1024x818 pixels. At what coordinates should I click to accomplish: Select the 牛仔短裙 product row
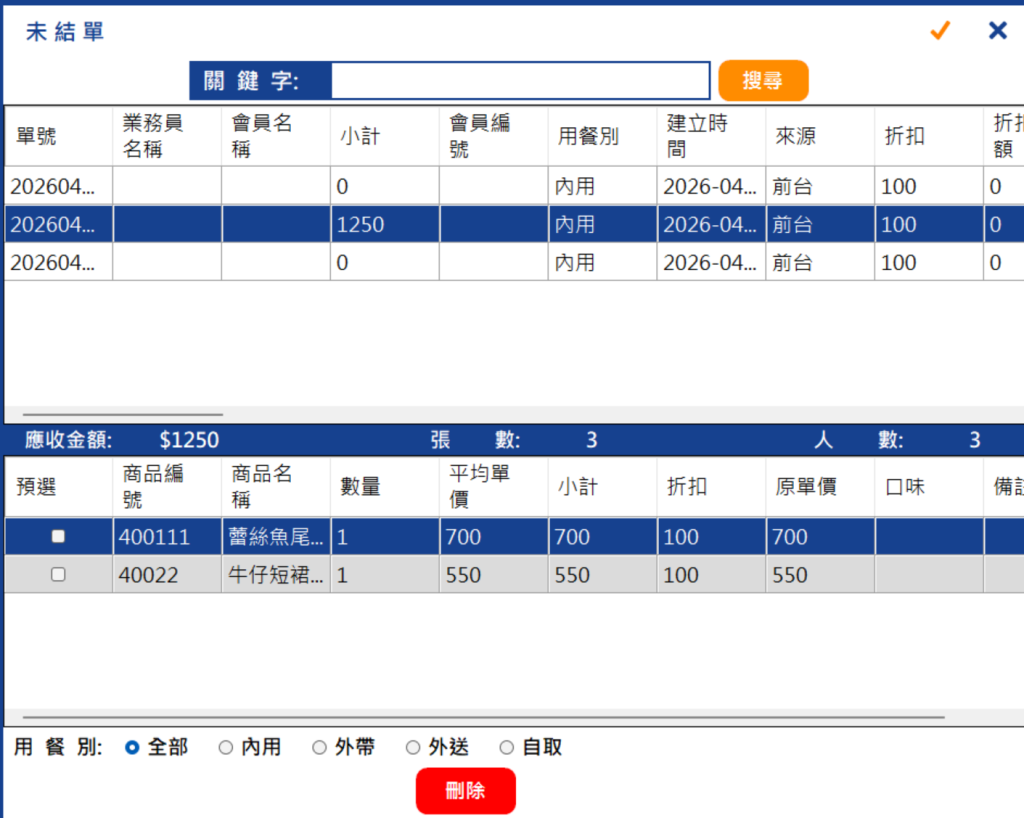[514, 574]
